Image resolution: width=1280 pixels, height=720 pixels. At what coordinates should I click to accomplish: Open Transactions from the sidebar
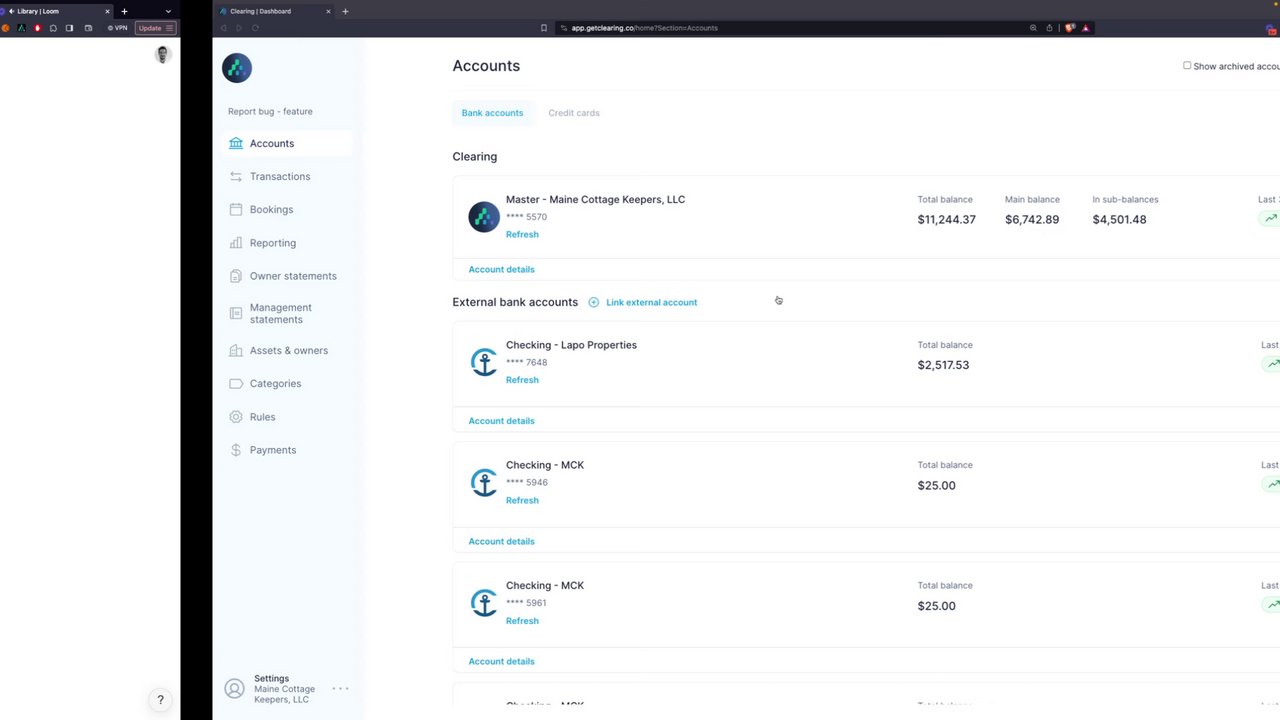tap(279, 177)
